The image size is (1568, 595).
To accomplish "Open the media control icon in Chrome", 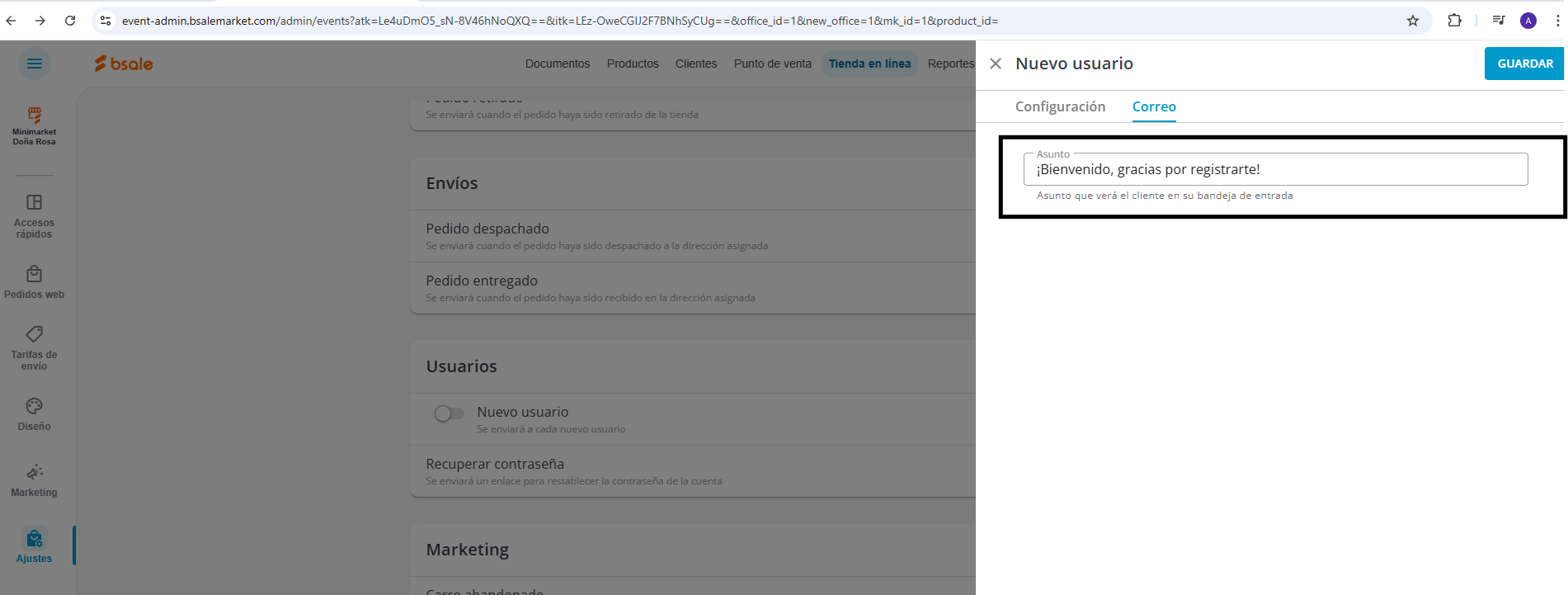I will pyautogui.click(x=1499, y=21).
